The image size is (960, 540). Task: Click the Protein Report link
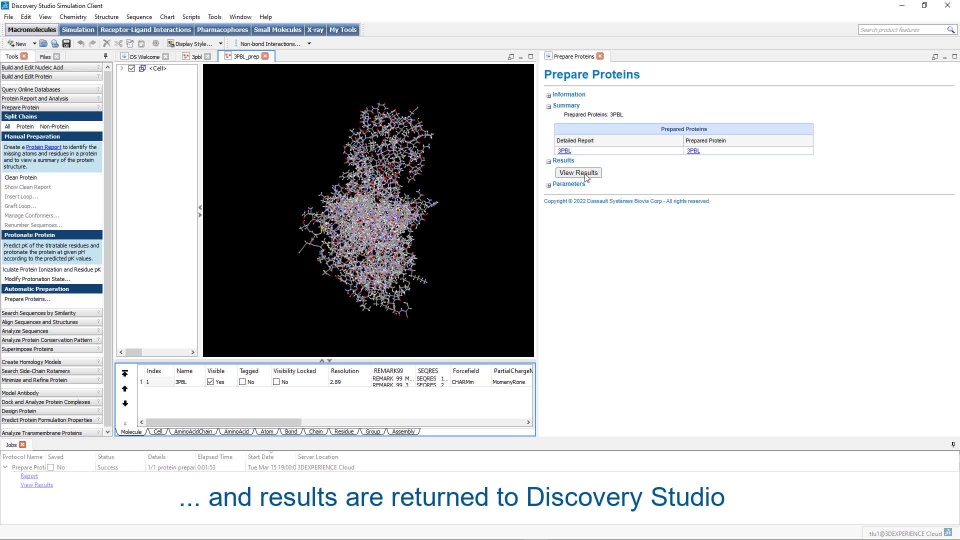[43, 147]
